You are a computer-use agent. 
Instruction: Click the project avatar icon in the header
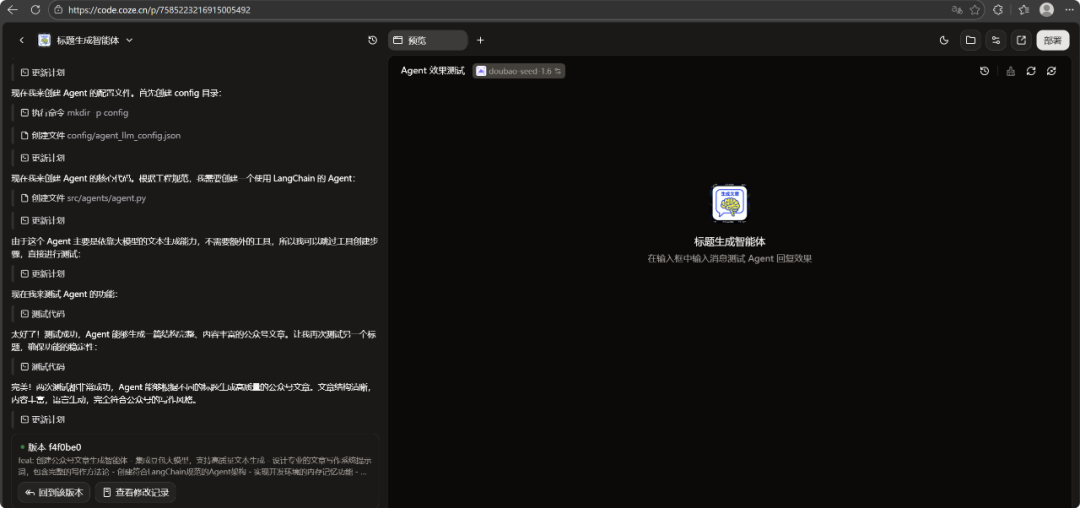point(44,41)
